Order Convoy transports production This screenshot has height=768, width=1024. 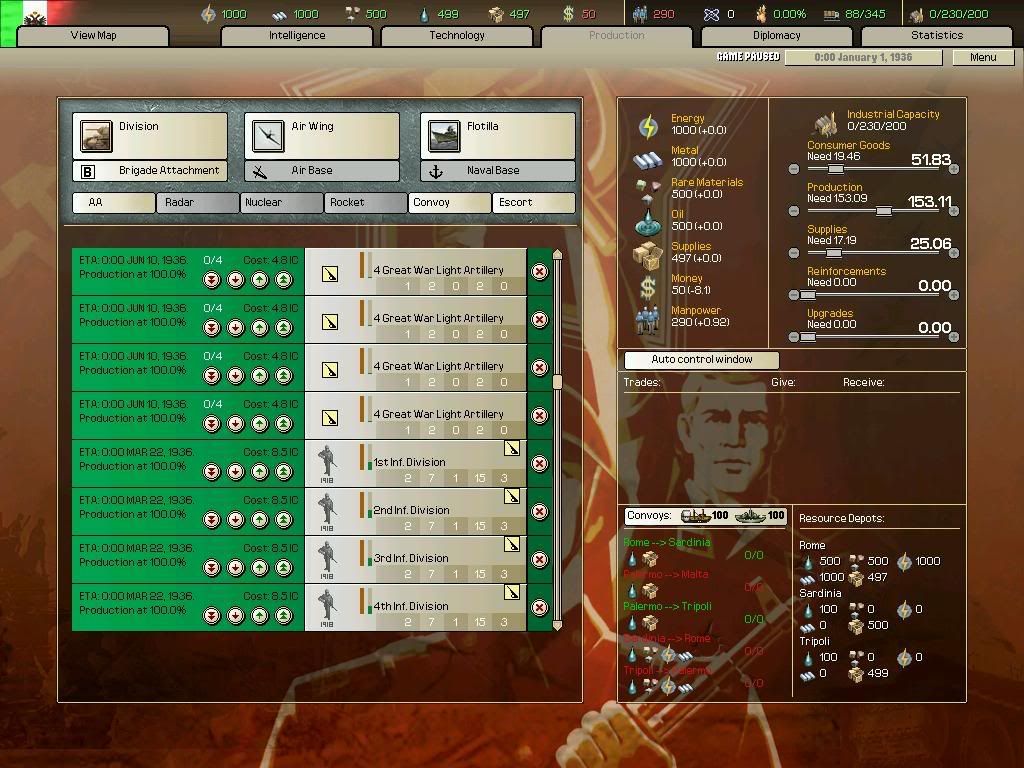pyautogui.click(x=449, y=203)
